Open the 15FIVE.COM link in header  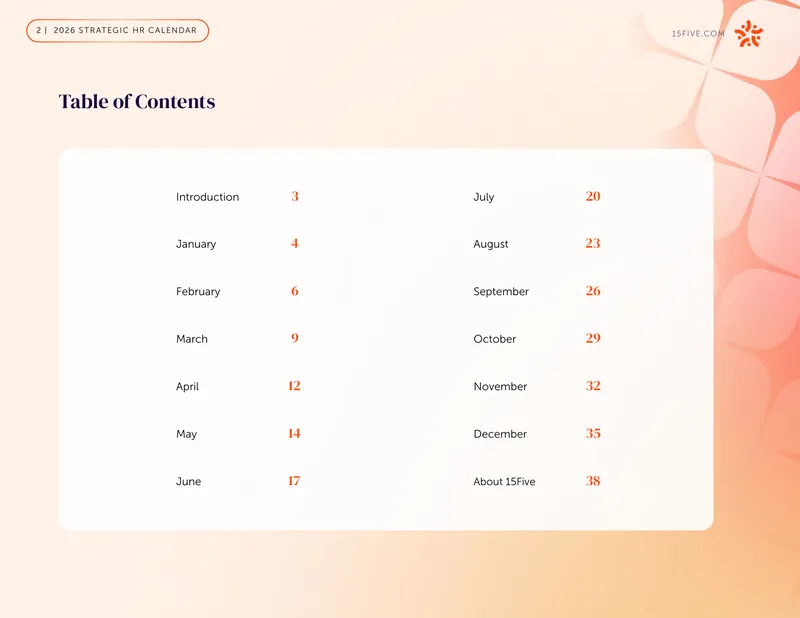click(x=698, y=34)
